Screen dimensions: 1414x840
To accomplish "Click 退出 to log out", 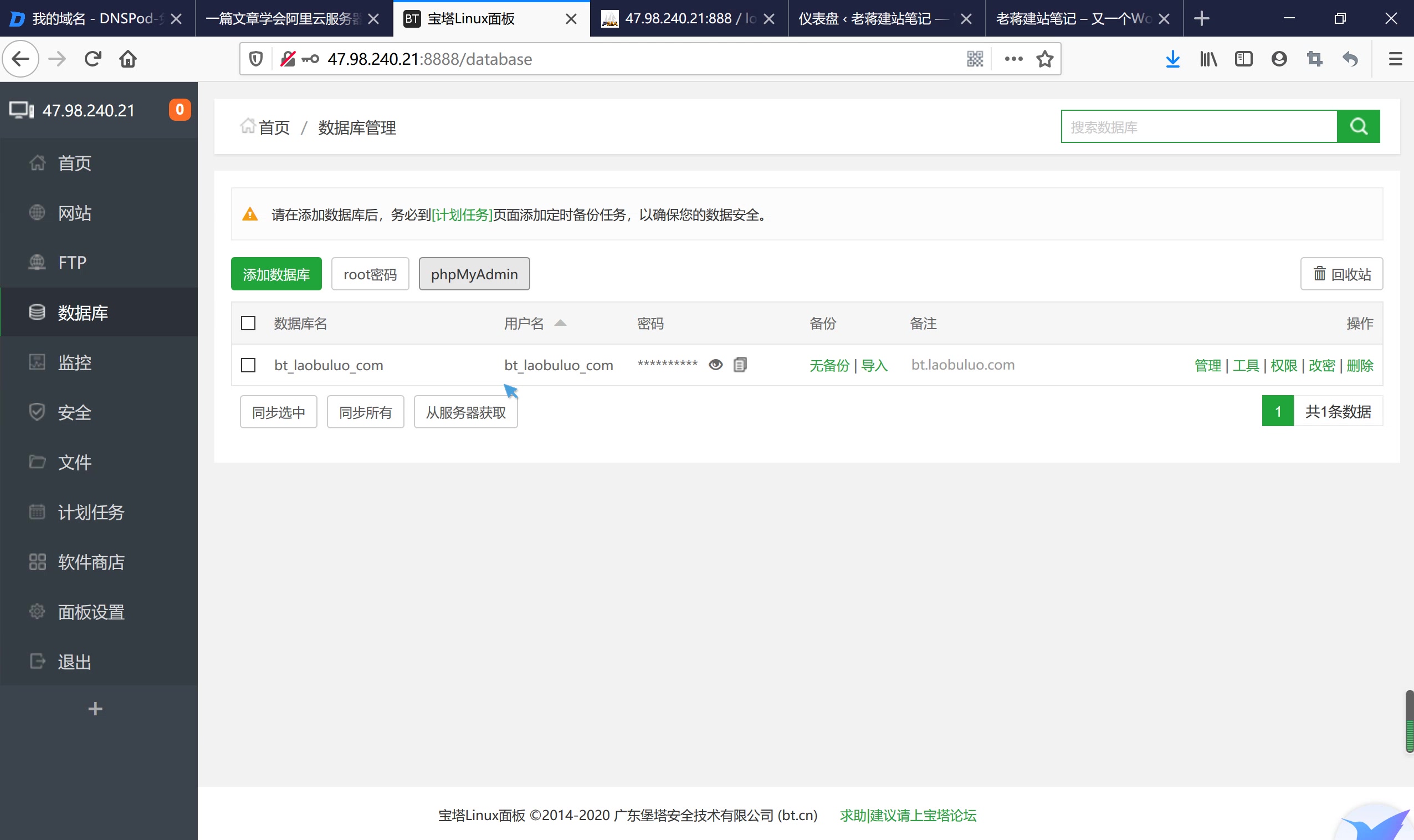I will pyautogui.click(x=99, y=662).
